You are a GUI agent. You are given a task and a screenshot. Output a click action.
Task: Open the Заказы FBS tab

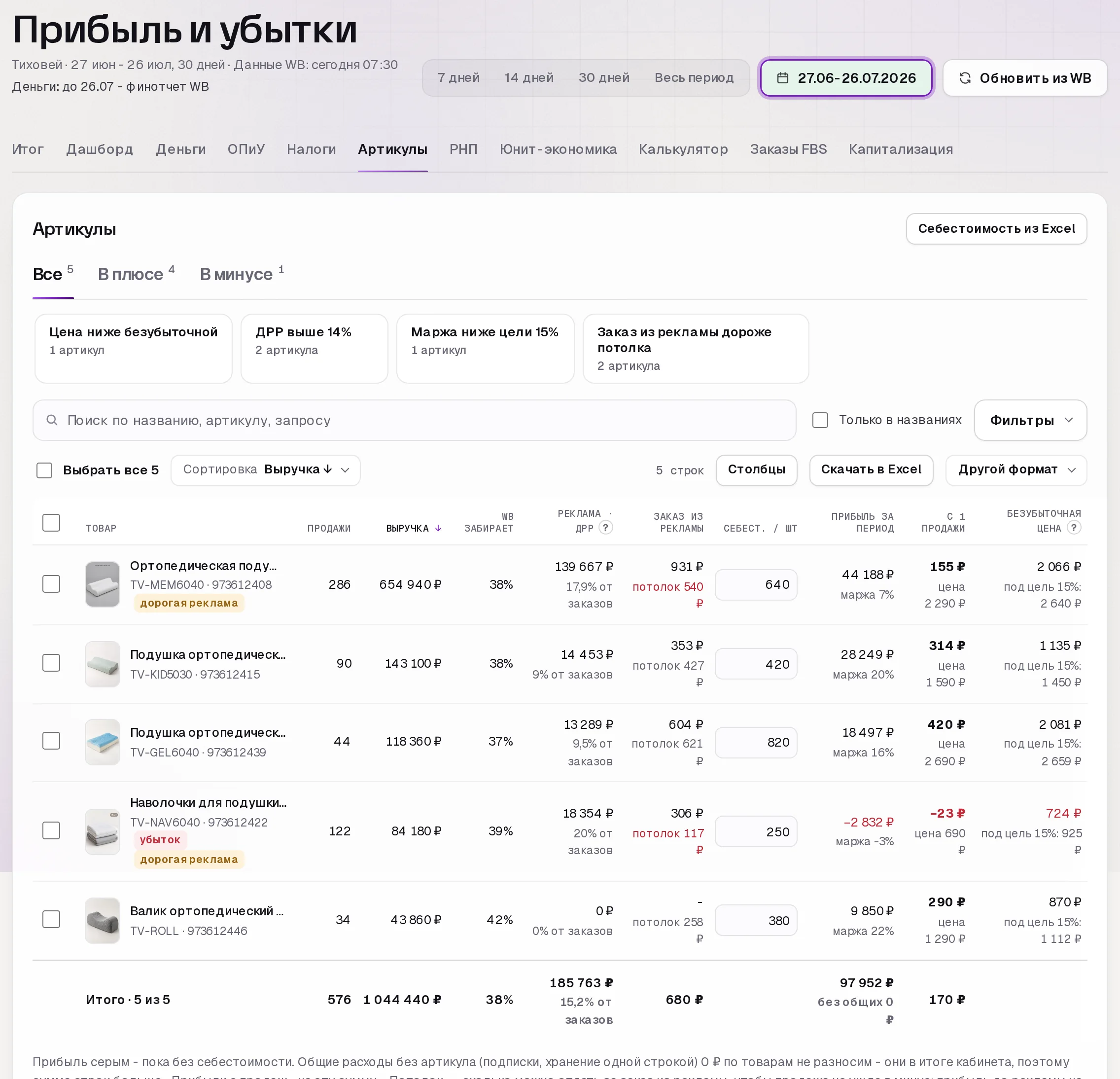coord(788,149)
